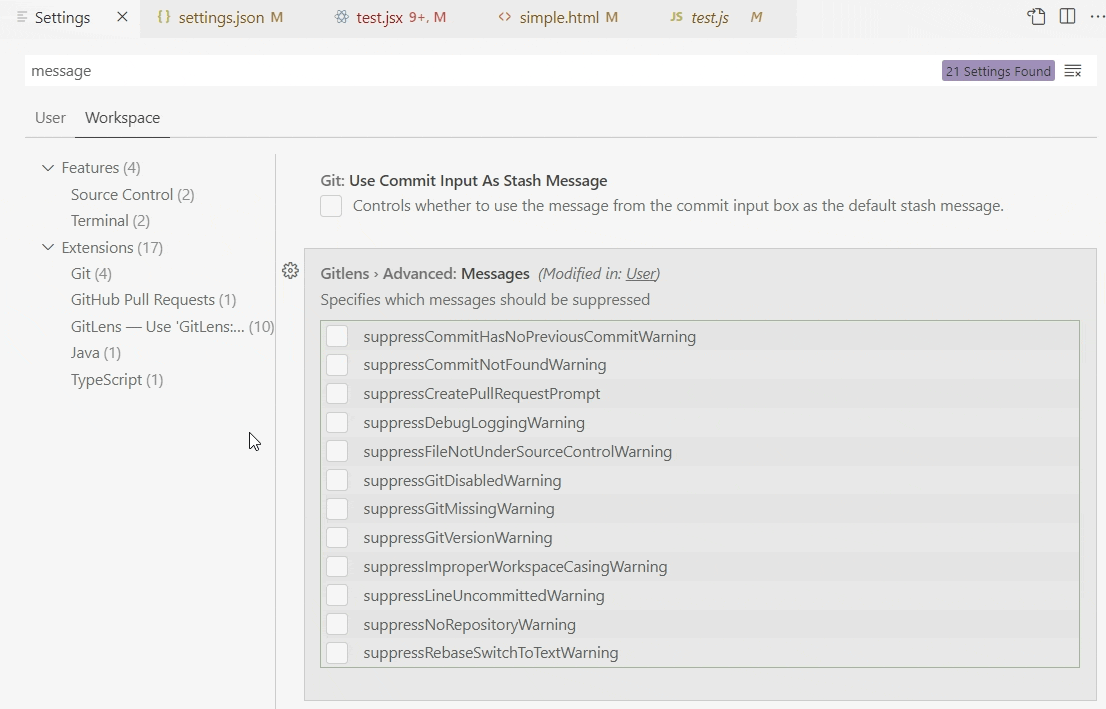1106x709 pixels.
Task: Tick suppressGitMissingWarning checkbox
Action: pyautogui.click(x=337, y=509)
